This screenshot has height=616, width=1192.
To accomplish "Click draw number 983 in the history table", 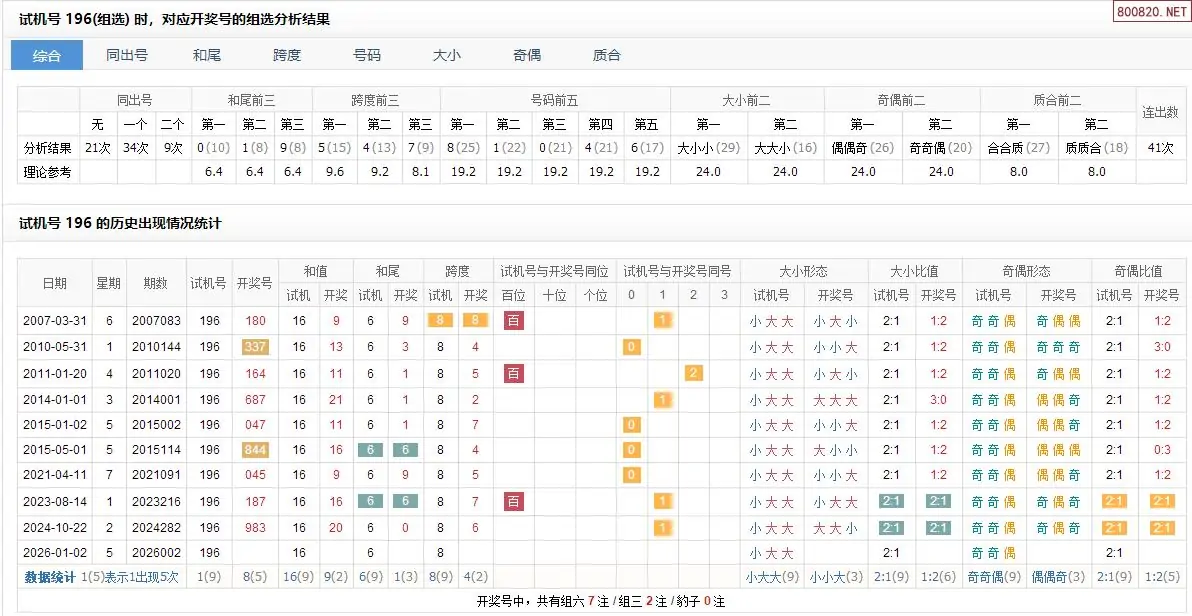I will [x=255, y=528].
